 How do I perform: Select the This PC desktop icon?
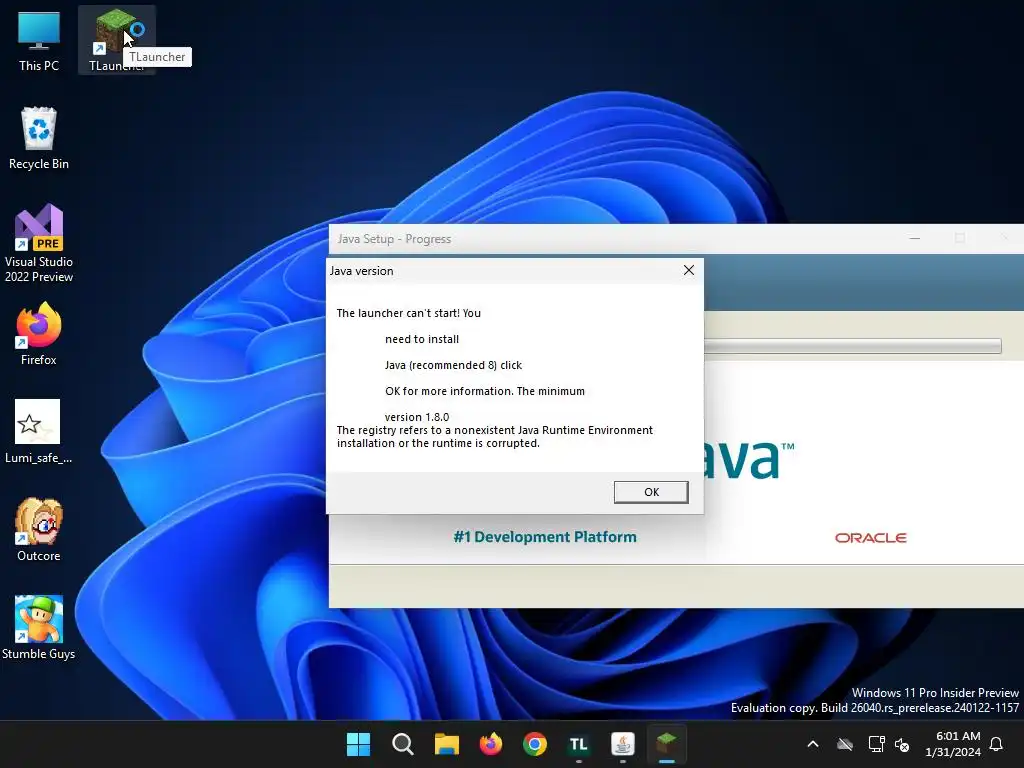tap(39, 40)
